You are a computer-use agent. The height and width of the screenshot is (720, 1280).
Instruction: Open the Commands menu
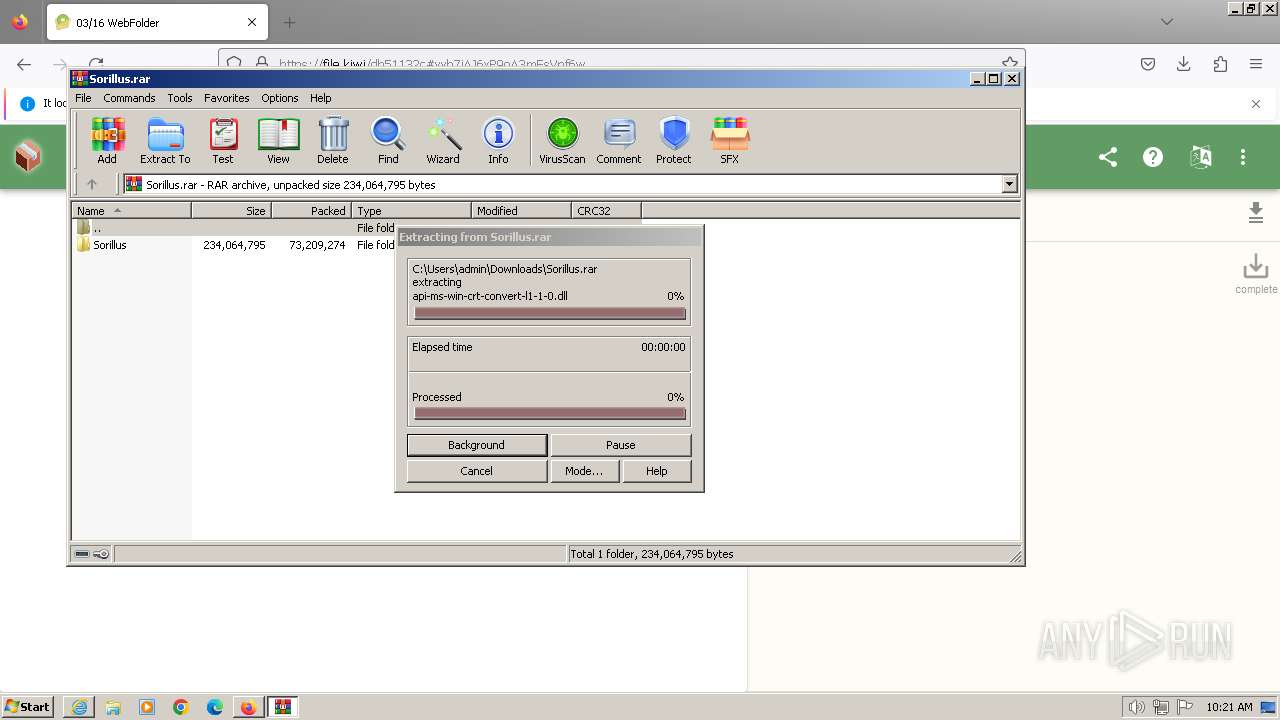[129, 98]
